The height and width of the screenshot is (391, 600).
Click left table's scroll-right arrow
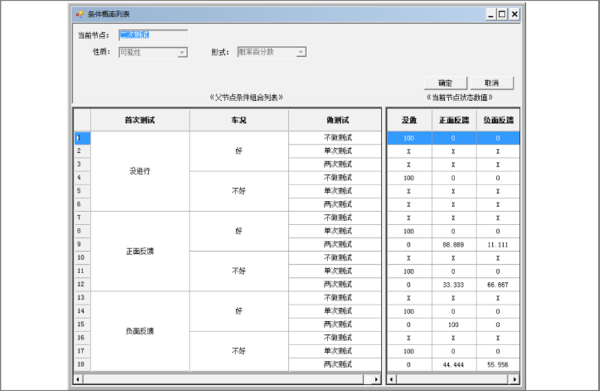pyautogui.click(x=376, y=379)
